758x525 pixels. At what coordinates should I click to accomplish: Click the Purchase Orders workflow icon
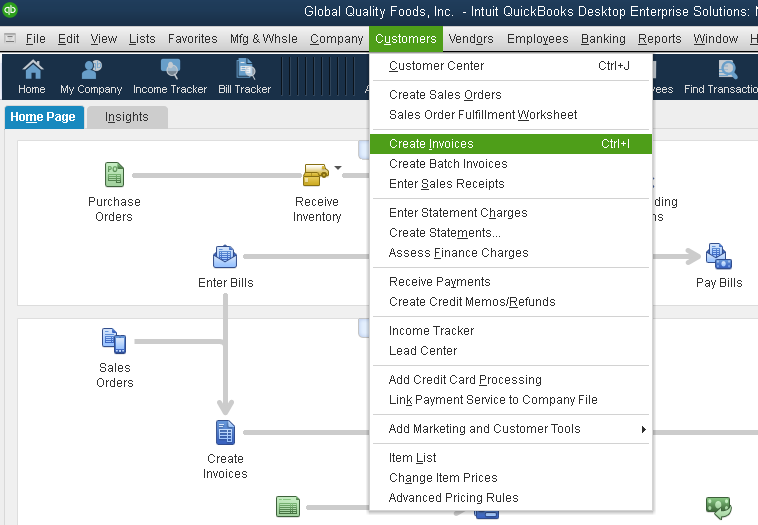[x=115, y=175]
